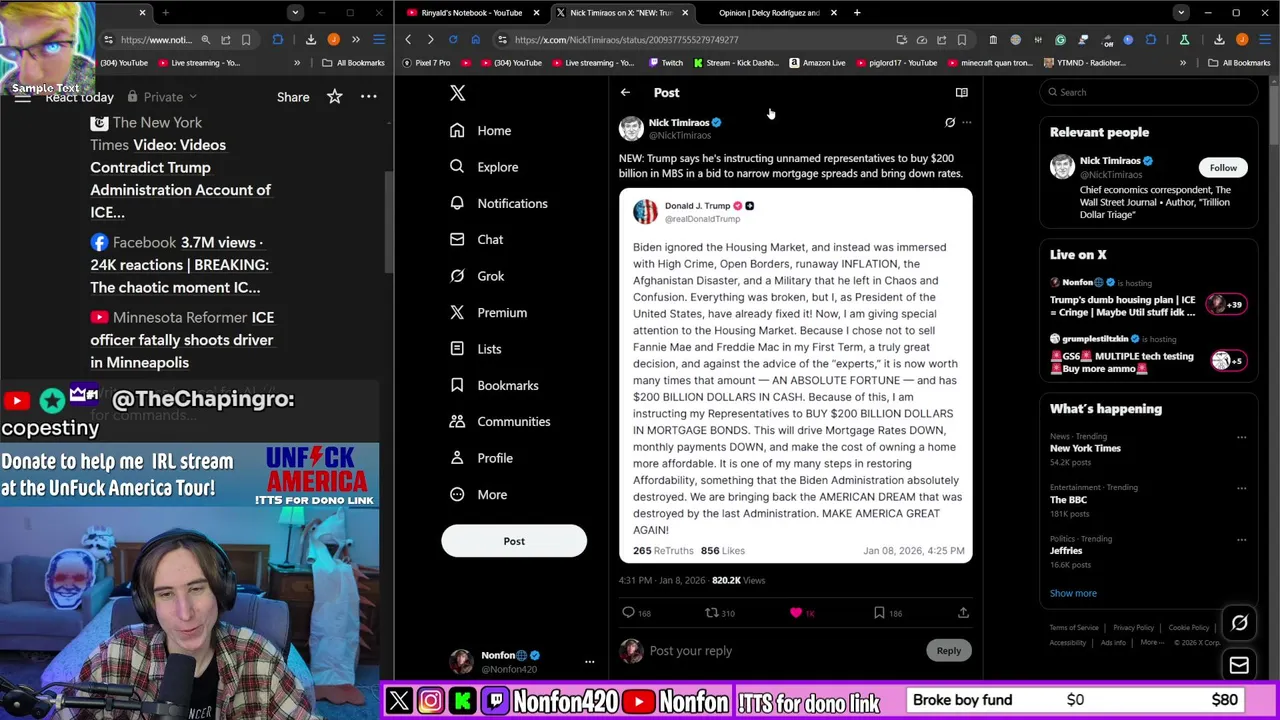Open reader view icon beside Post header
Screen dimensions: 1280x720
961,92
